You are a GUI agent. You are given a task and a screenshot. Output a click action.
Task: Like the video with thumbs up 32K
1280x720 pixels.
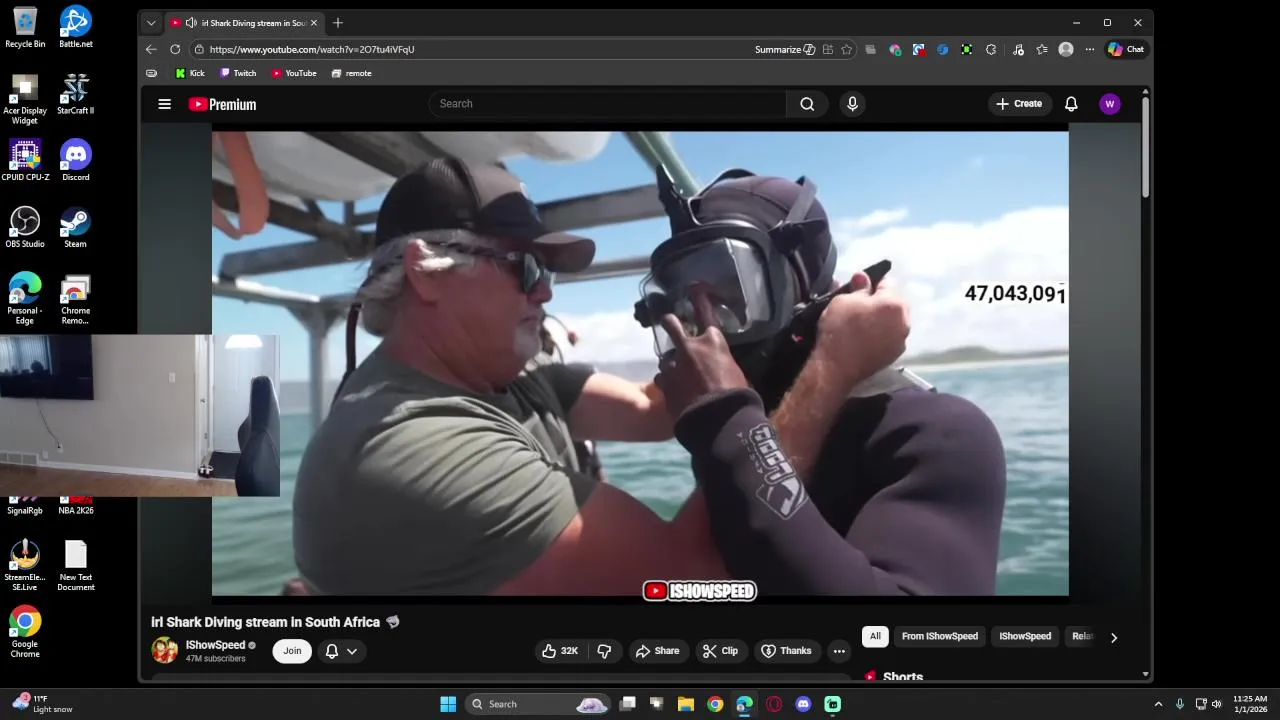coord(560,651)
